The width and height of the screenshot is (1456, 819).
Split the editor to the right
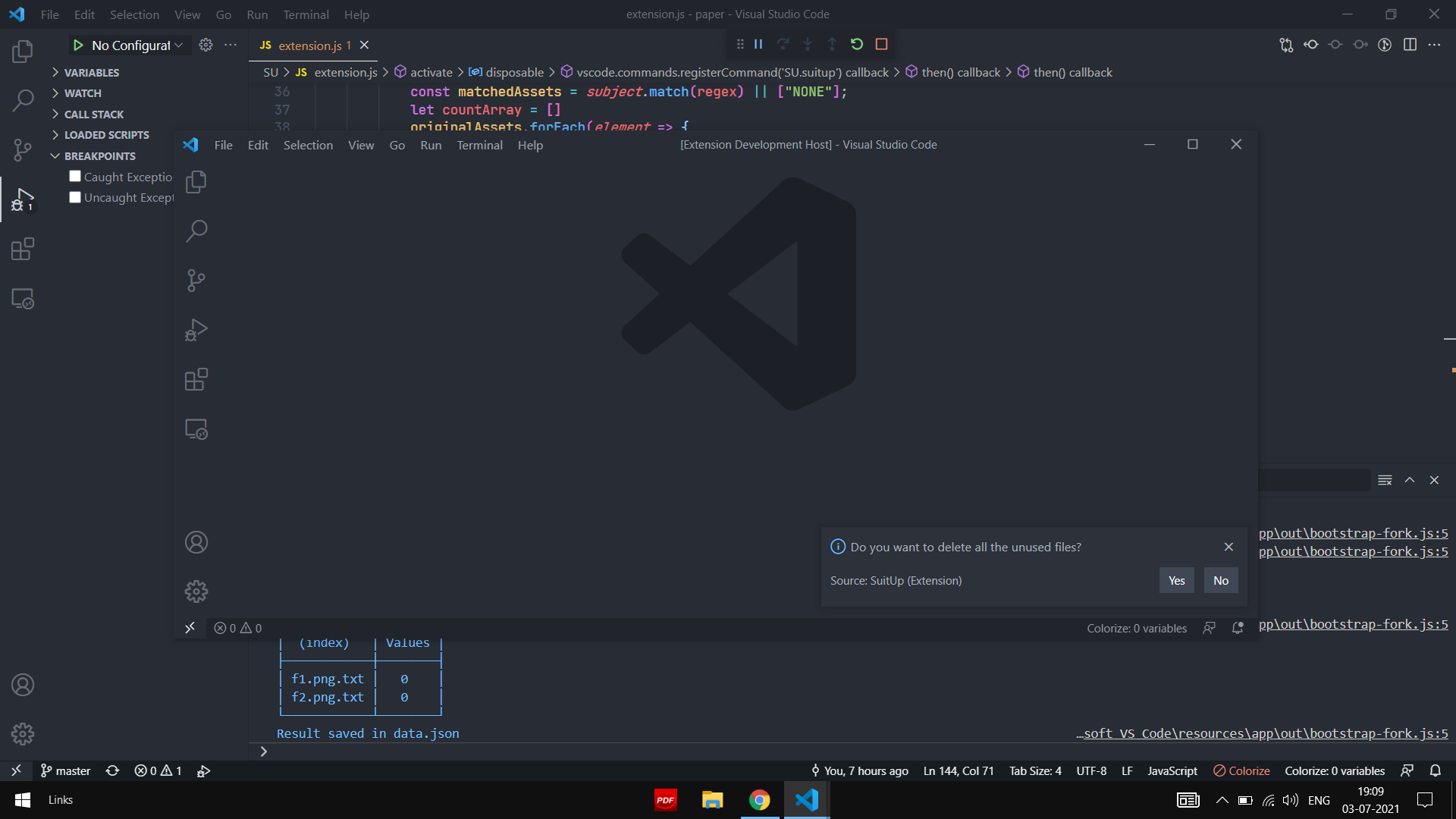(1410, 45)
